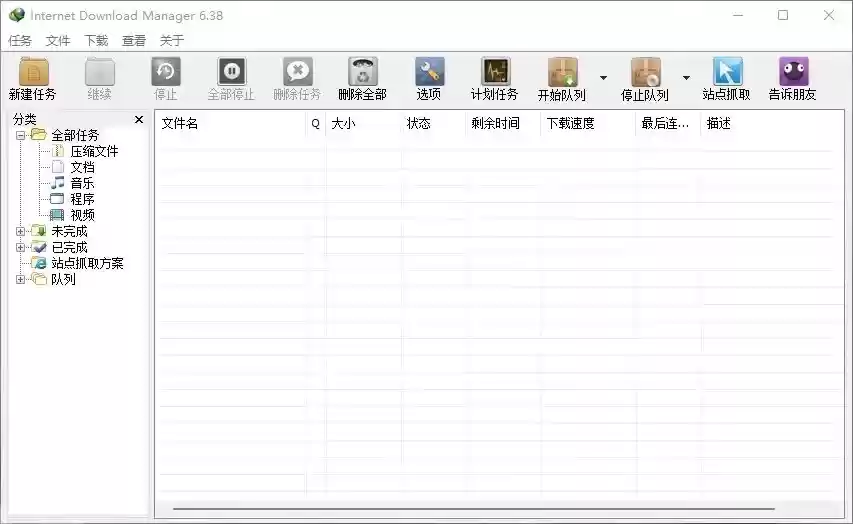The image size is (853, 524).
Task: Open the 下载 menu
Action: 96,41
